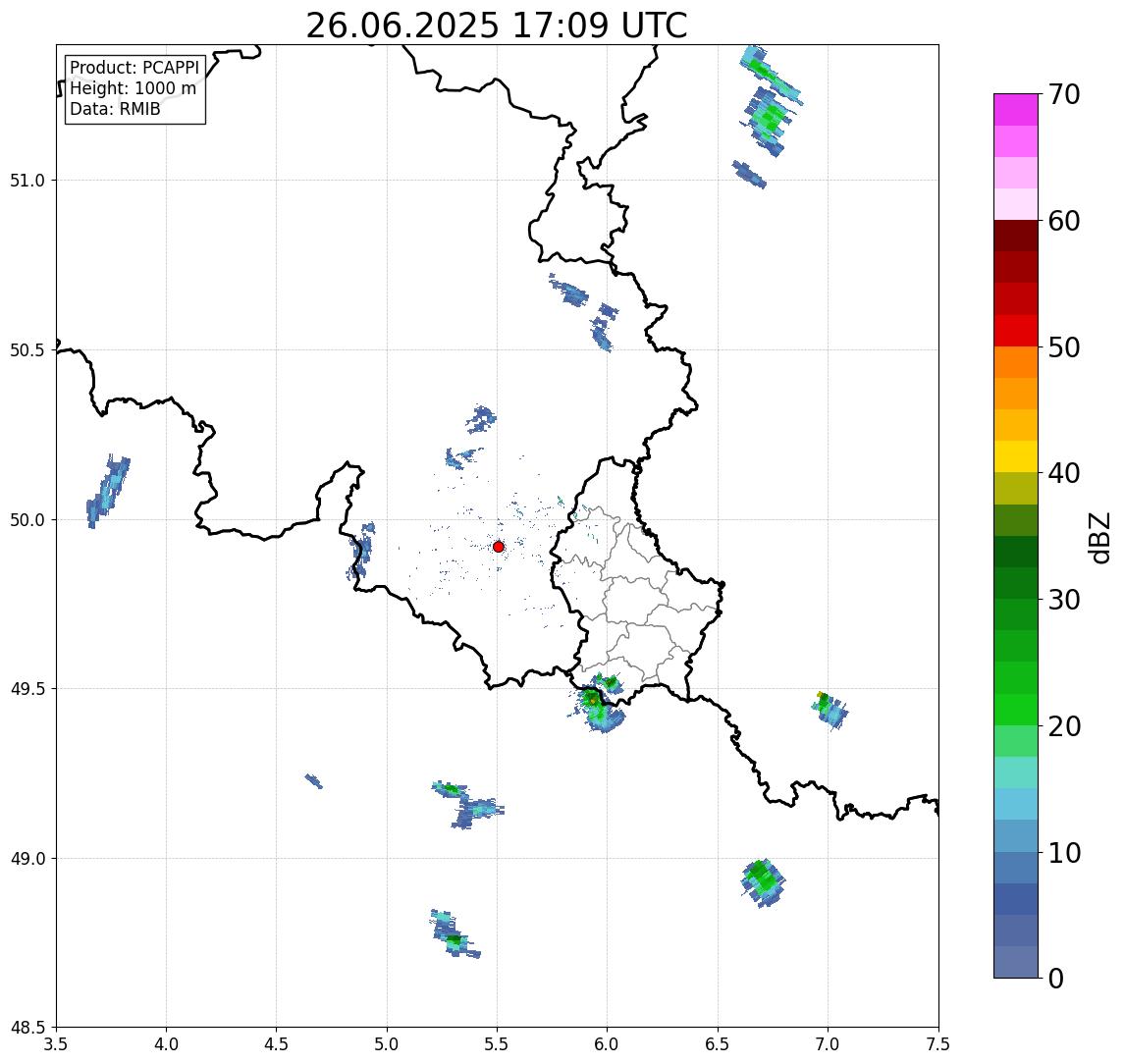The image size is (1124, 1064).
Task: Click the colorbar tick label 60
Action: pyautogui.click(x=1064, y=221)
